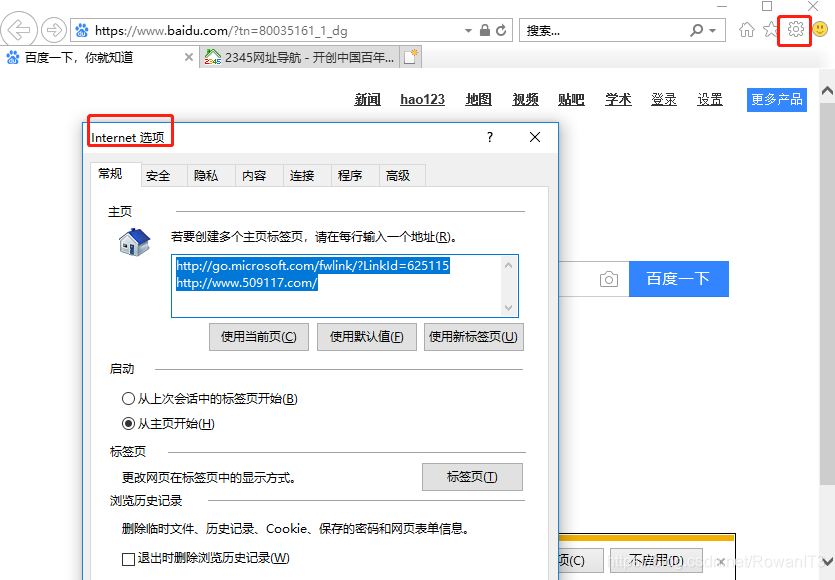
Task: Enable 退出时删除浏览历史记录 checkbox
Action: [128, 559]
